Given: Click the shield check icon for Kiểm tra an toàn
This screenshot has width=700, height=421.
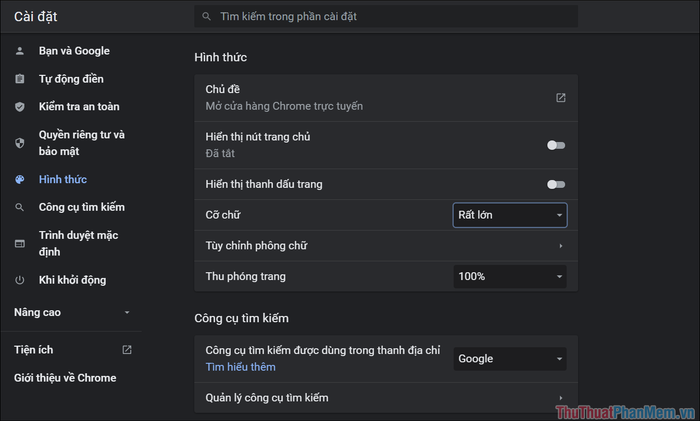Looking at the screenshot, I should tap(20, 107).
